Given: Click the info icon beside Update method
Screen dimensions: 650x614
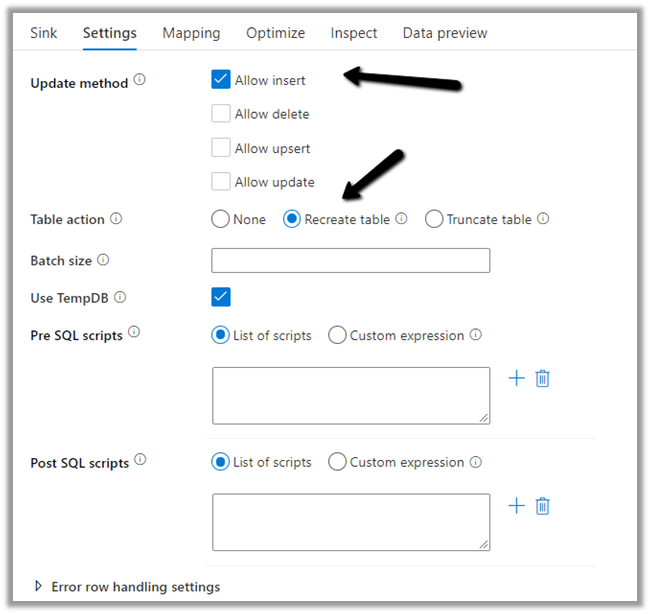Looking at the screenshot, I should pyautogui.click(x=140, y=80).
